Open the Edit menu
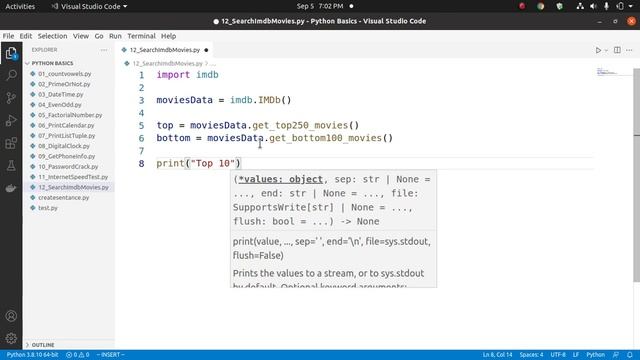 [26, 36]
